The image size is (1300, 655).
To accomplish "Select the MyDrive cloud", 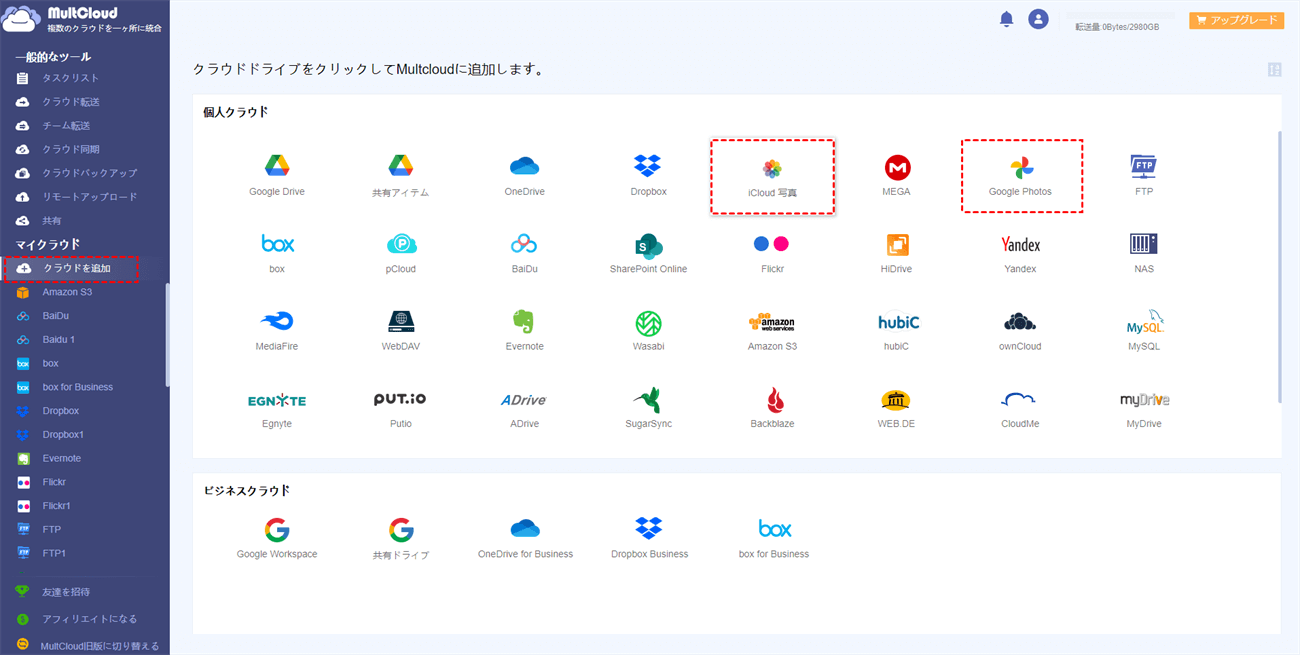I will click(1144, 408).
